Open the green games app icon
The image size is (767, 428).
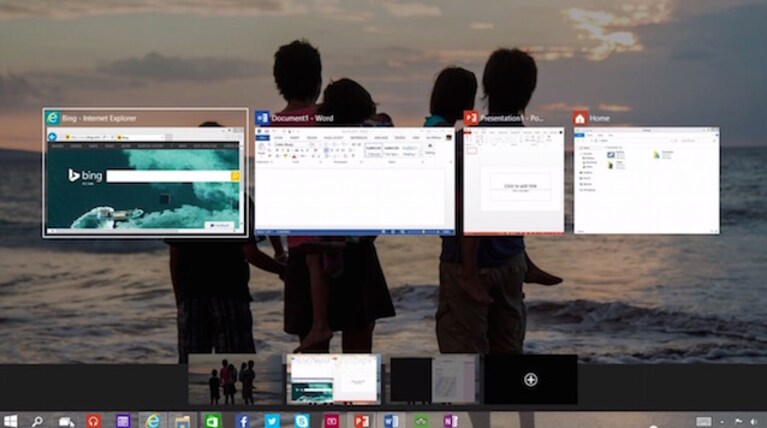tap(421, 421)
